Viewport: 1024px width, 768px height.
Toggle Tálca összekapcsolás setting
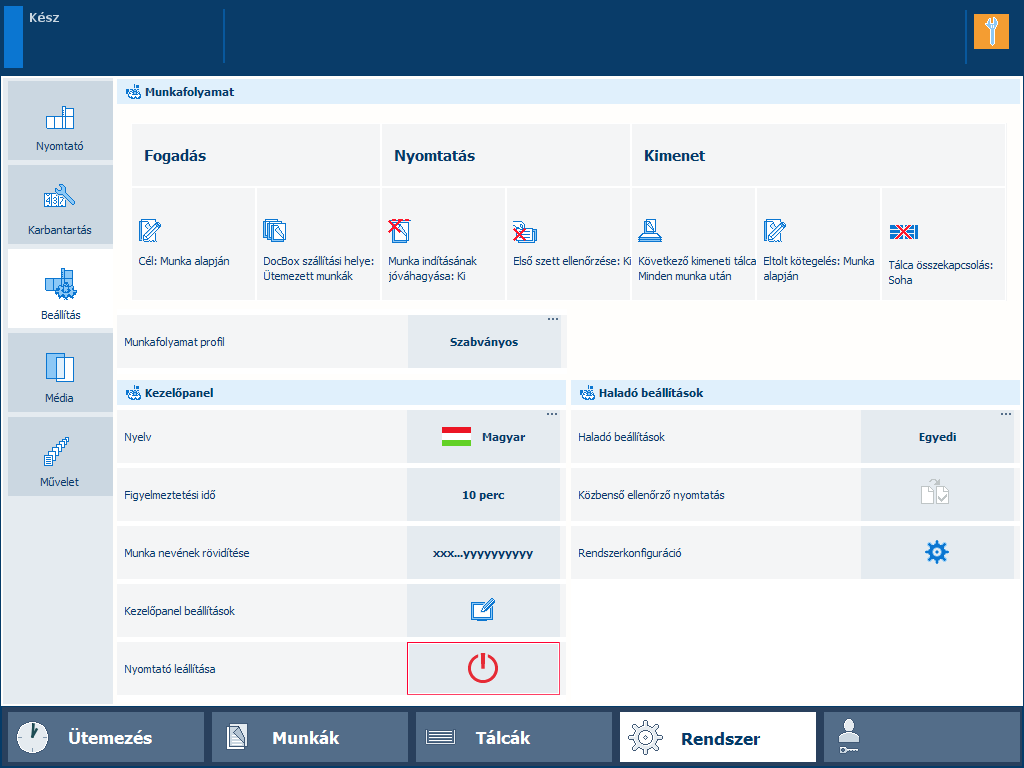point(943,245)
